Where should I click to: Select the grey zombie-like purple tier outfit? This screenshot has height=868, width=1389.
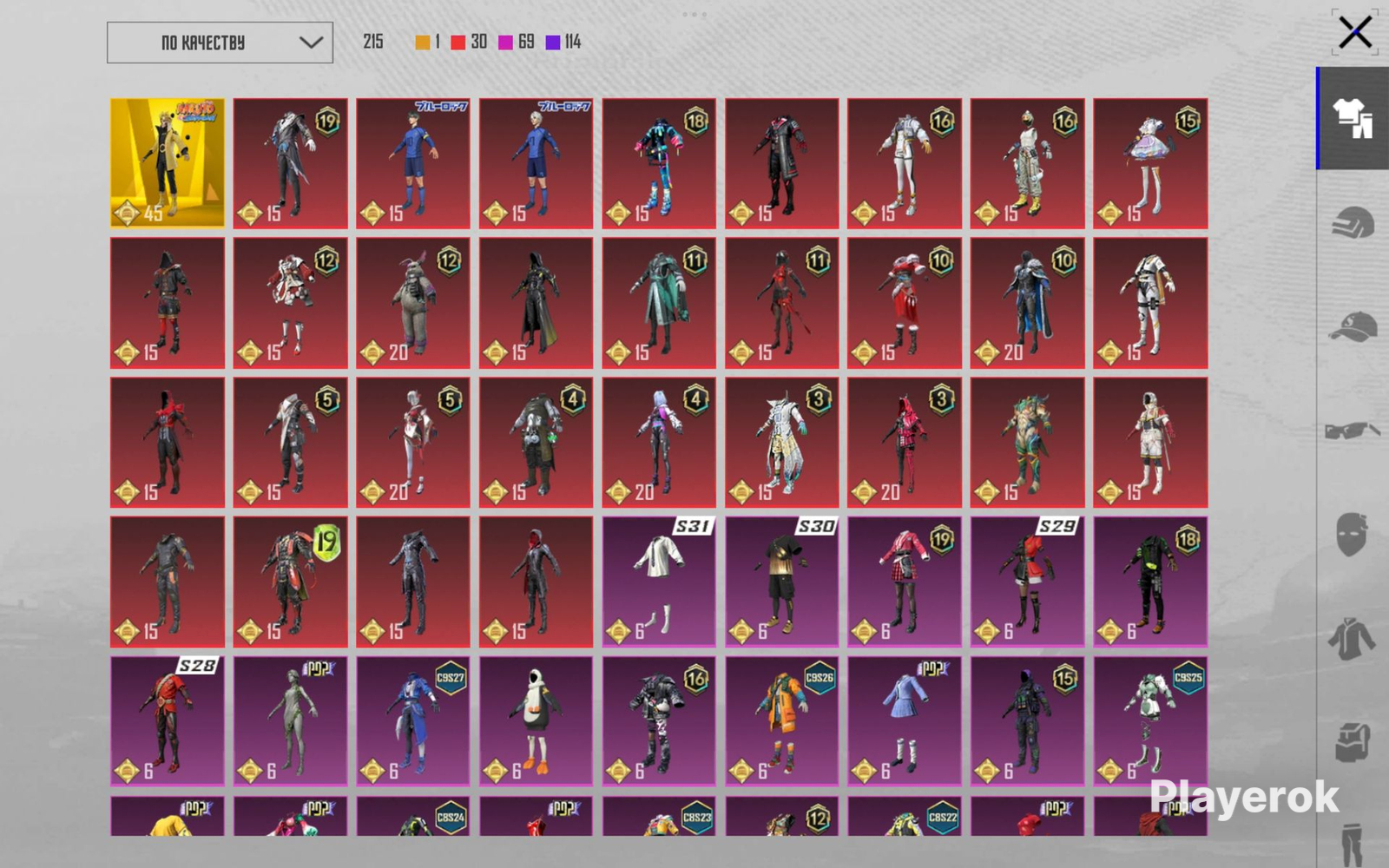point(291,721)
